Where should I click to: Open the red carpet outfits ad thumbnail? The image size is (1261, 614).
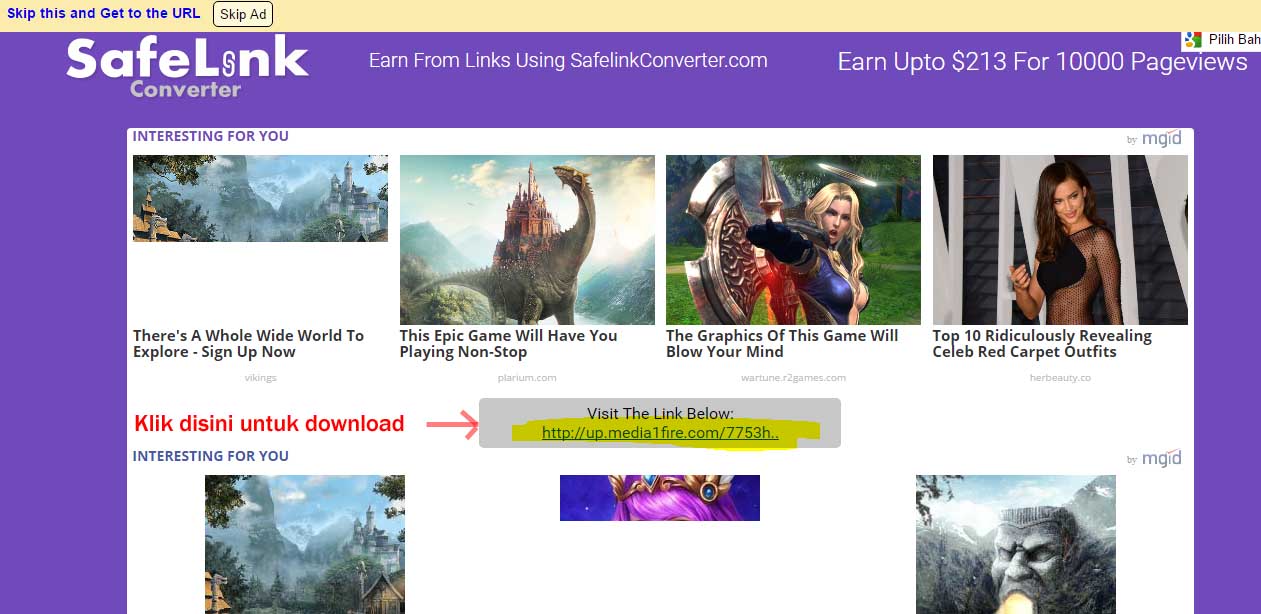[1060, 240]
